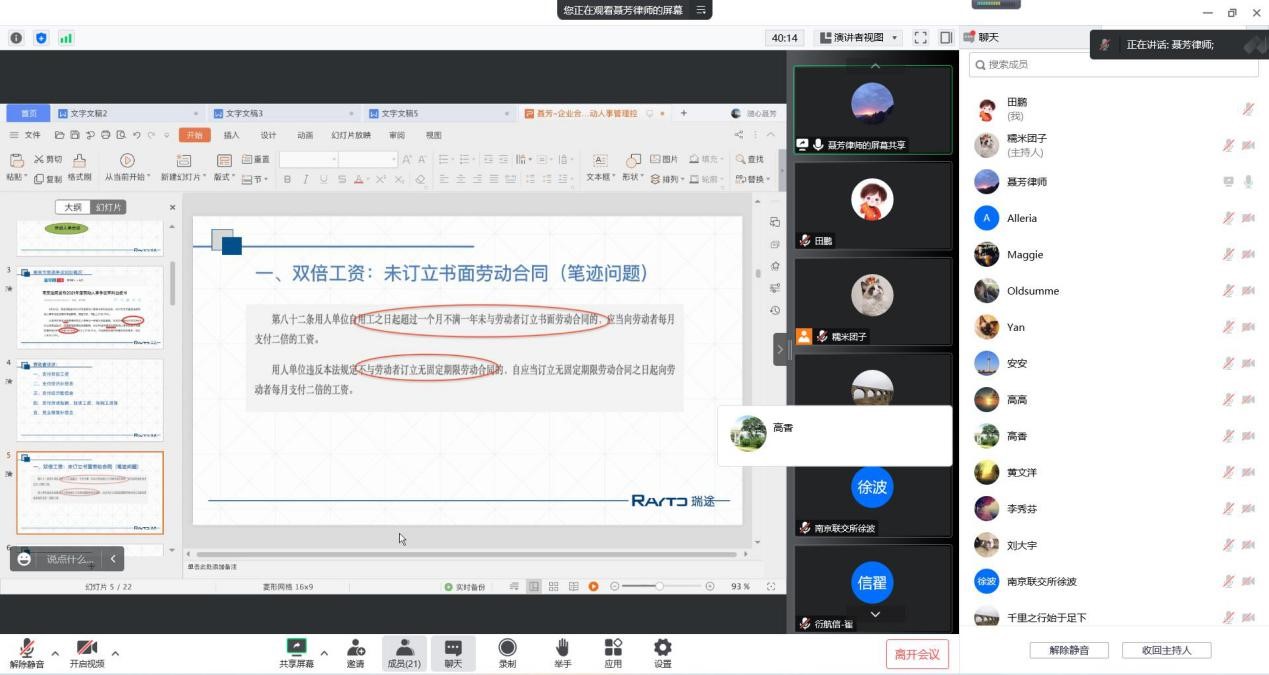Click the slide panel vertical scrollbar
Viewport: 1269px width, 675px height.
pos(172,284)
